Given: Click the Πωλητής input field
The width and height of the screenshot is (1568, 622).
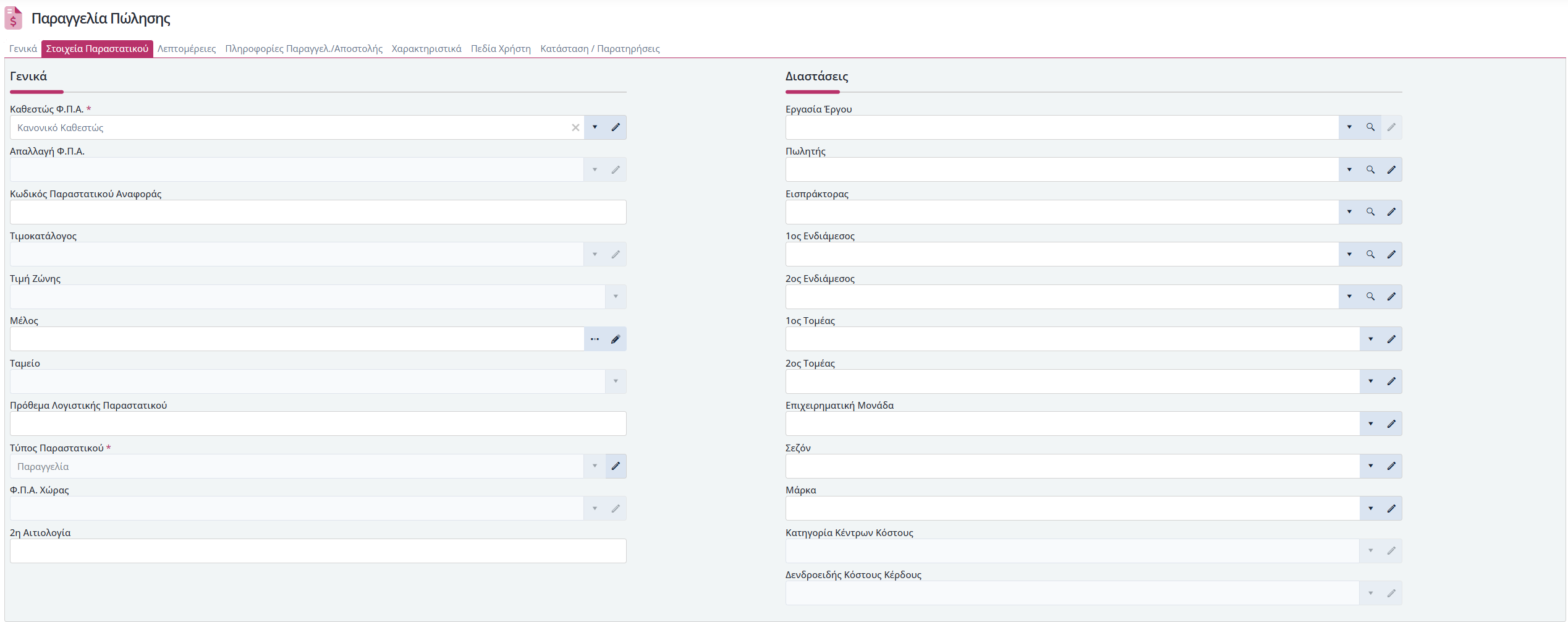Looking at the screenshot, I should tap(1062, 169).
